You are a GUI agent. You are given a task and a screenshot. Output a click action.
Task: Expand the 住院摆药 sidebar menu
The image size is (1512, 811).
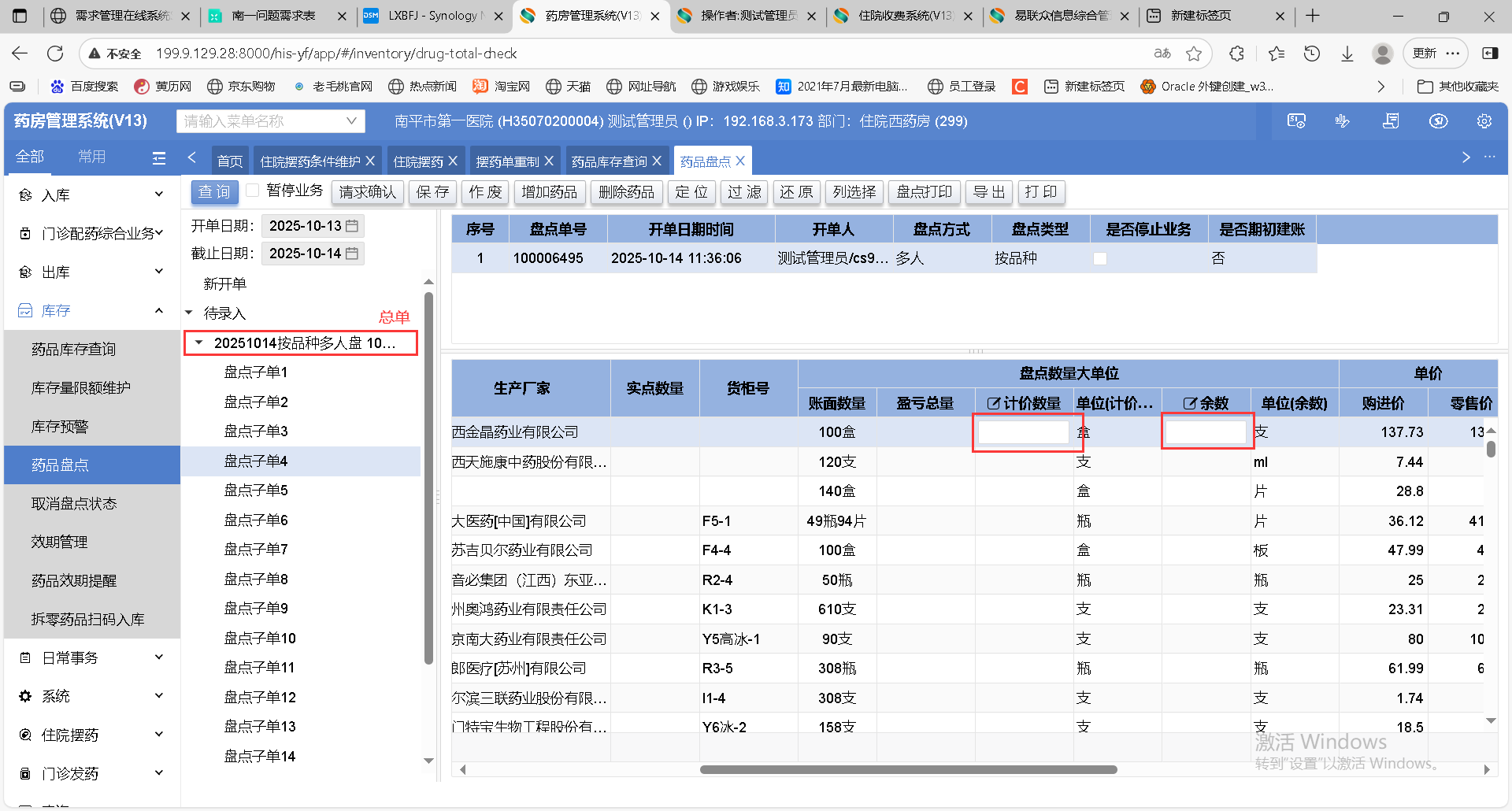click(92, 735)
